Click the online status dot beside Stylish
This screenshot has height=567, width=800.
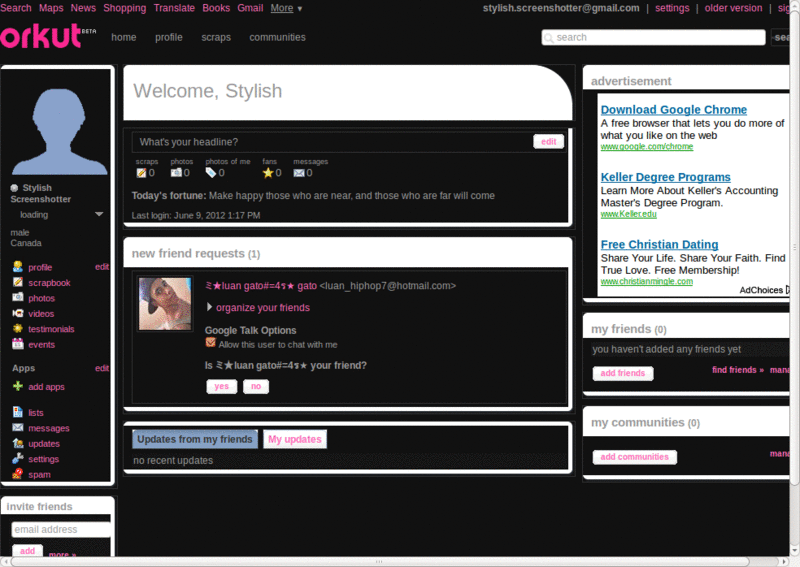[x=14, y=187]
